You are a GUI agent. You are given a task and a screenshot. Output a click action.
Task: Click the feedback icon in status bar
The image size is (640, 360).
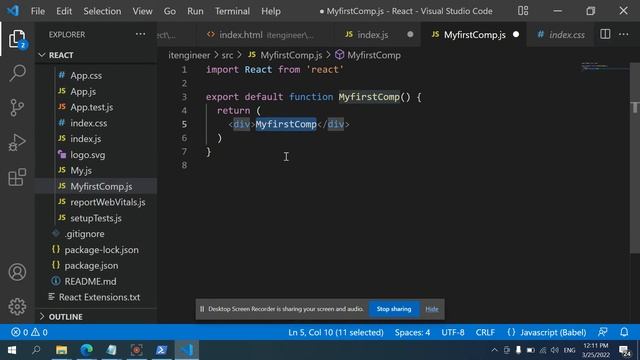pyautogui.click(x=603, y=332)
